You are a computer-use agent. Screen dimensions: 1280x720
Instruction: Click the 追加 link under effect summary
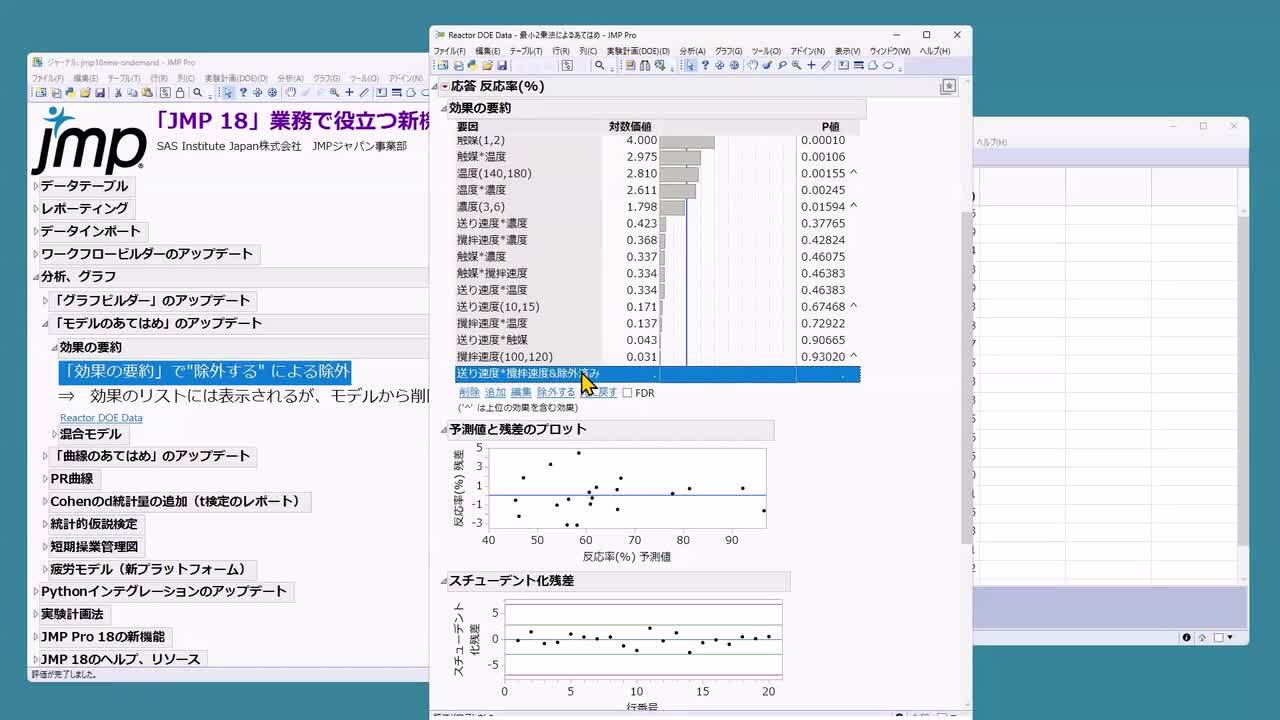(495, 393)
